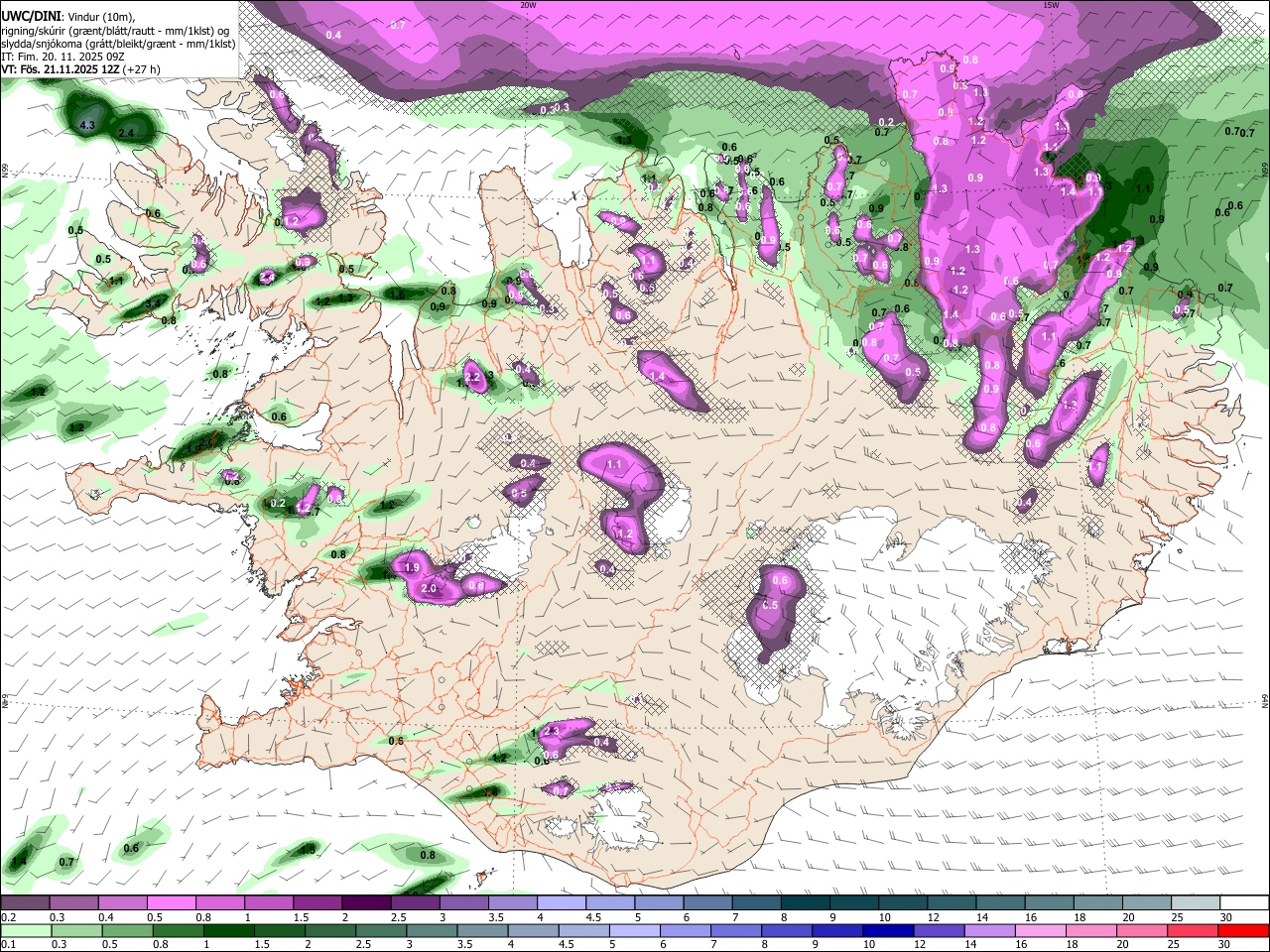This screenshot has height=952, width=1270.
Task: Click the '4.5' label on the purple snow scale
Action: click(x=592, y=917)
